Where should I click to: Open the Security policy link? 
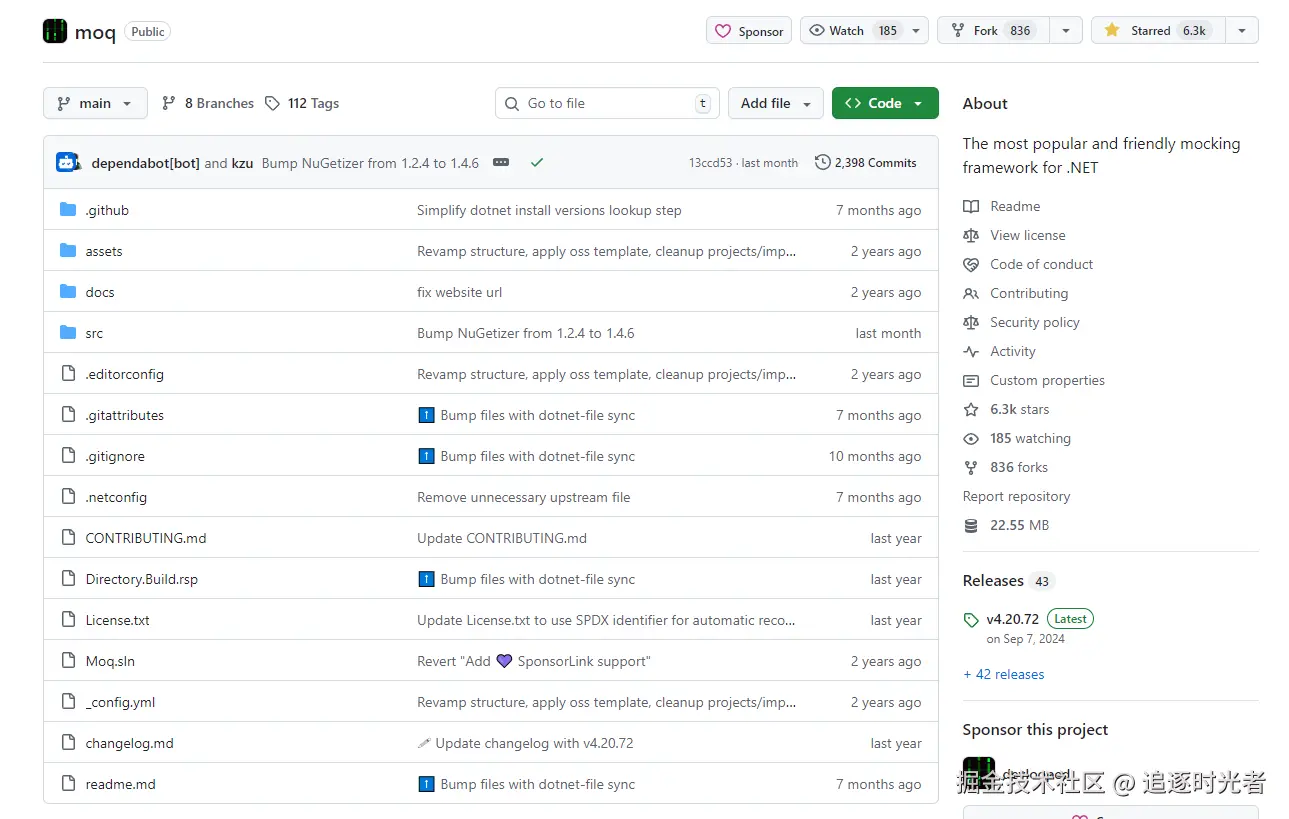click(x=1035, y=322)
